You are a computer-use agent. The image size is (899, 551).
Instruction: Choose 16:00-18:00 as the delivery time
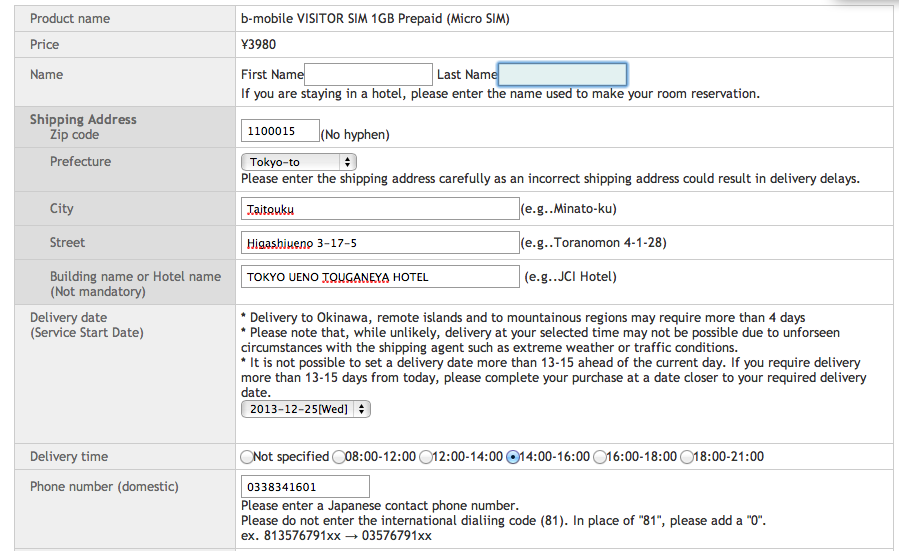(x=600, y=457)
